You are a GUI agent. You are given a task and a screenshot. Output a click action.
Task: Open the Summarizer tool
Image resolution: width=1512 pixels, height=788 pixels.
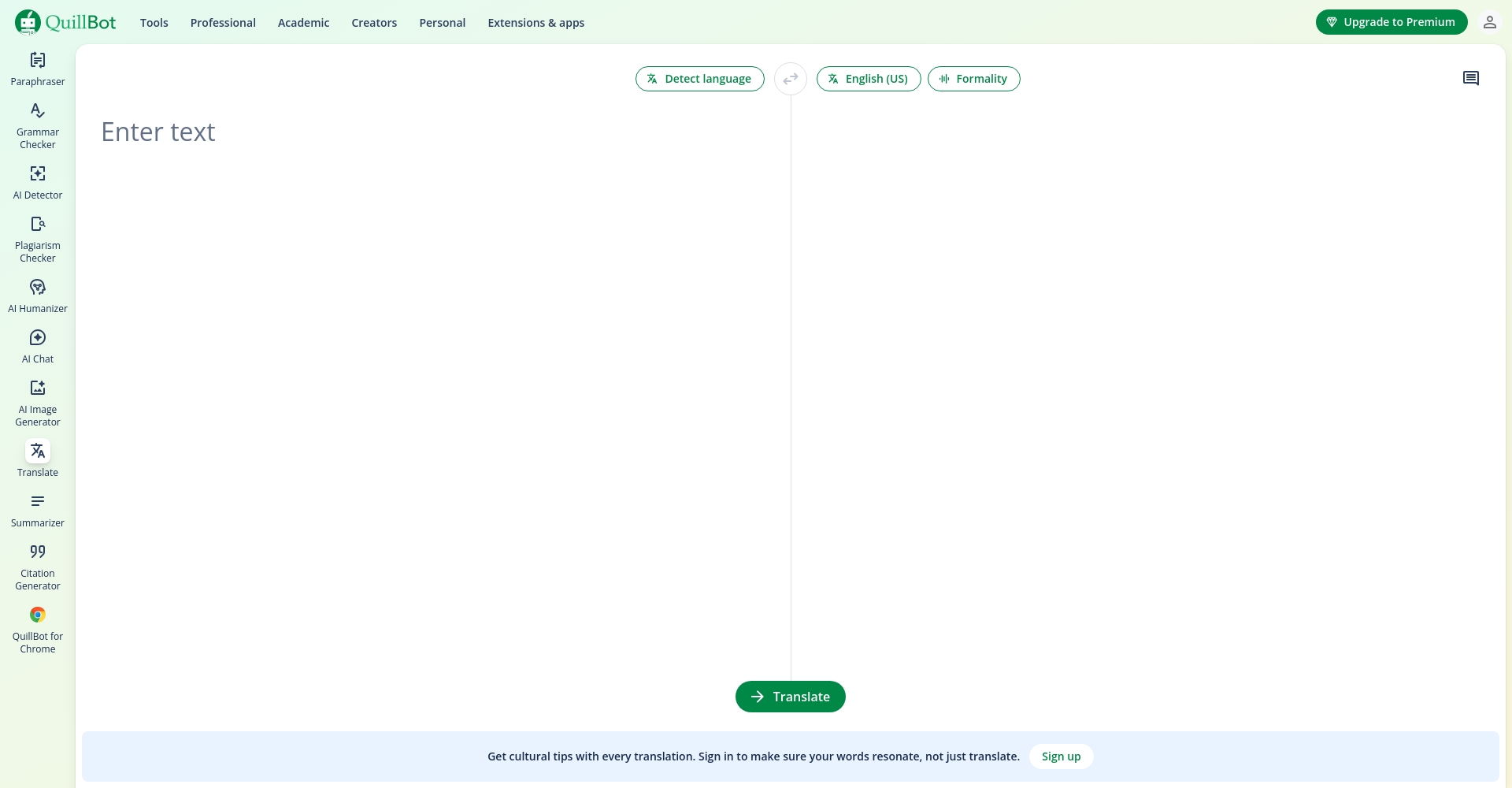[38, 510]
